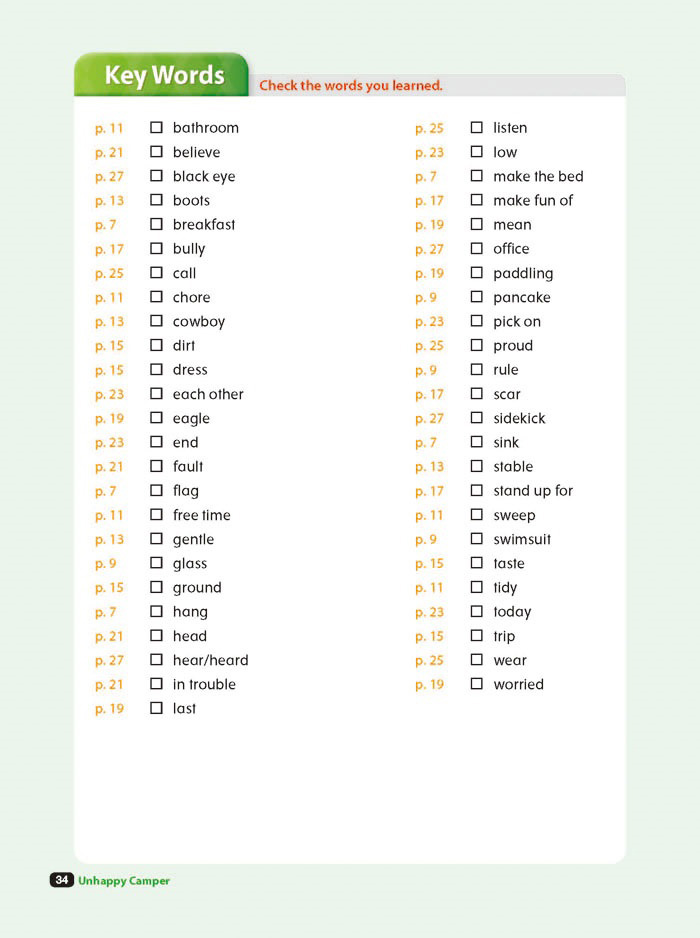Click the Key Words green header tab
This screenshot has width=700, height=938.
[x=162, y=75]
